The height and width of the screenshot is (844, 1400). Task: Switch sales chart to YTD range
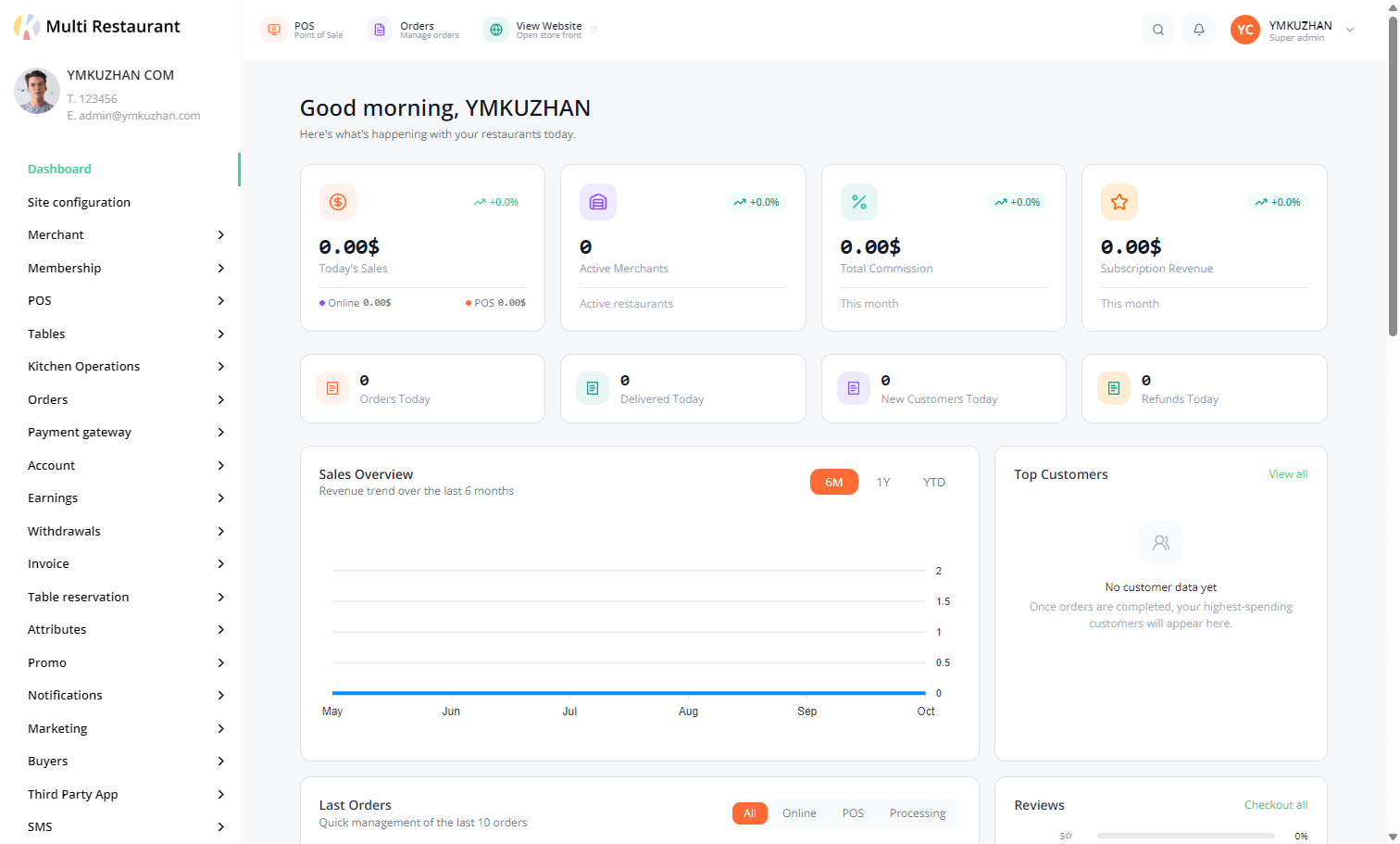934,482
